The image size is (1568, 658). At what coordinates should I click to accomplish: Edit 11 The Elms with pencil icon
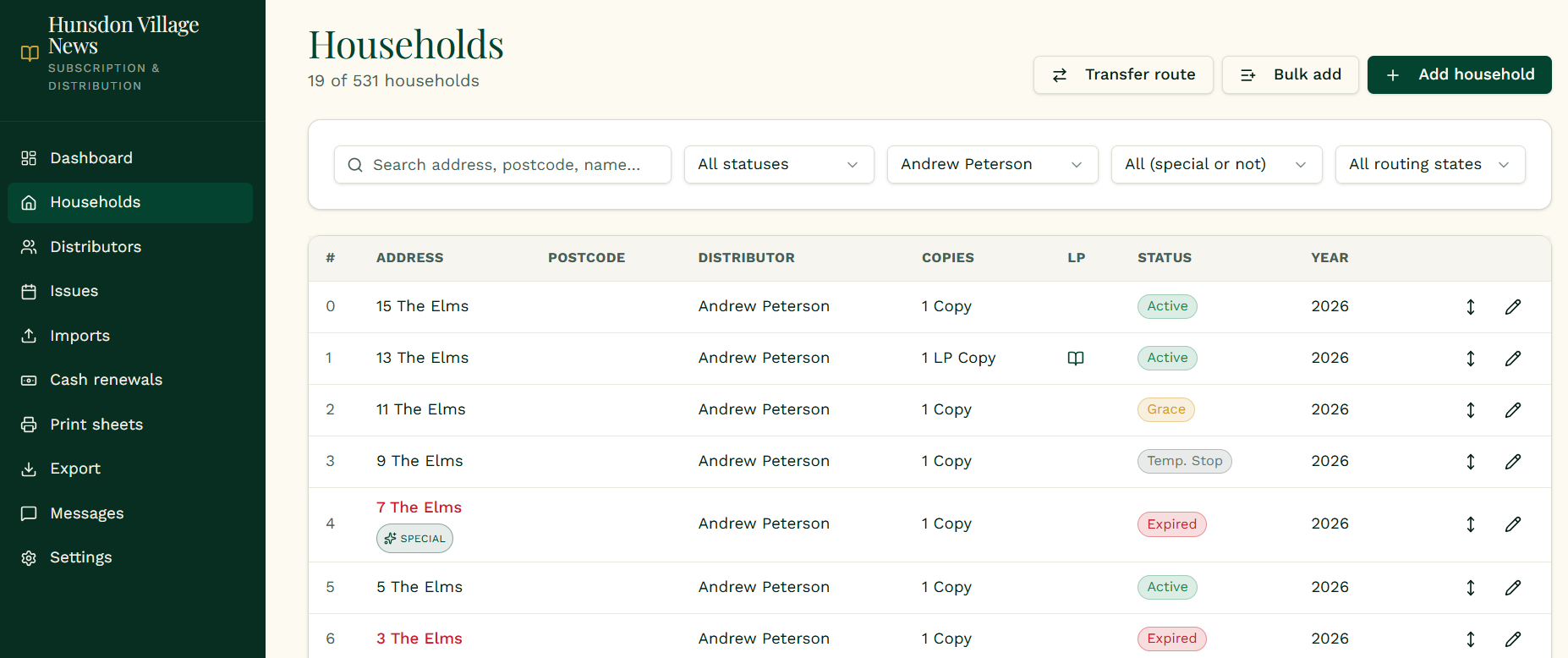(1513, 410)
